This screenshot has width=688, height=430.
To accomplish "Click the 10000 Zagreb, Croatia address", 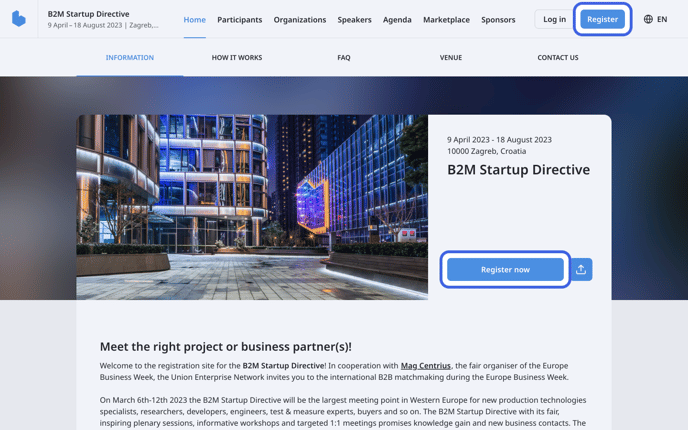I will point(486,151).
